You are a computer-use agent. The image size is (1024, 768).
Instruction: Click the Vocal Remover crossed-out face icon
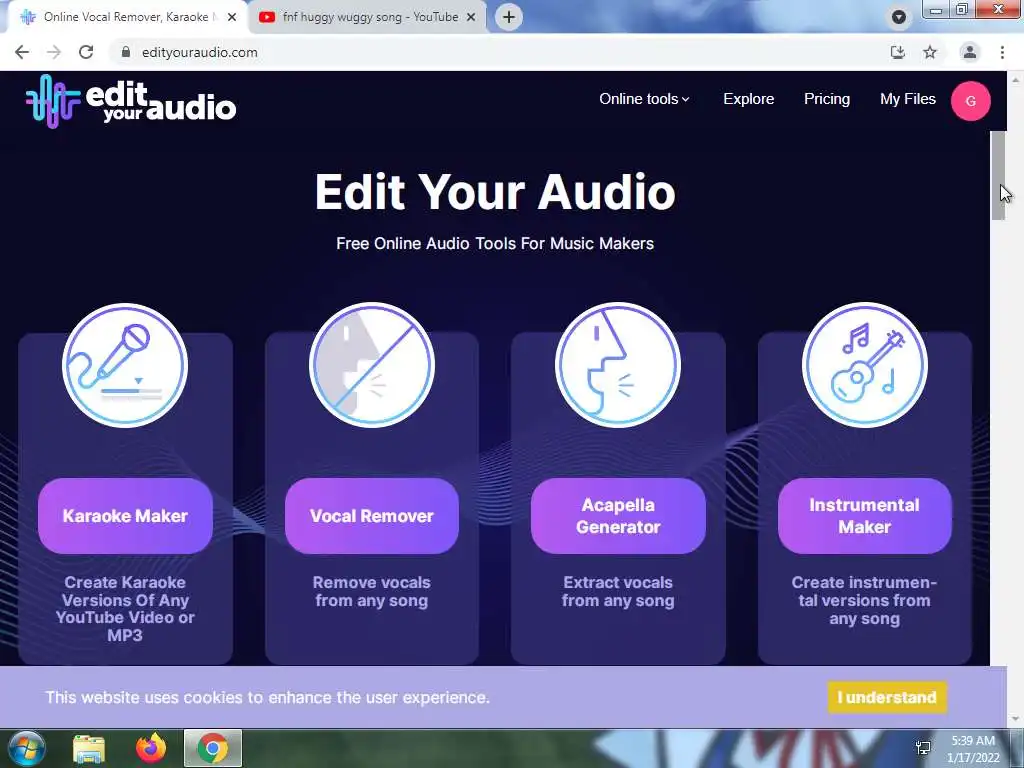click(372, 365)
